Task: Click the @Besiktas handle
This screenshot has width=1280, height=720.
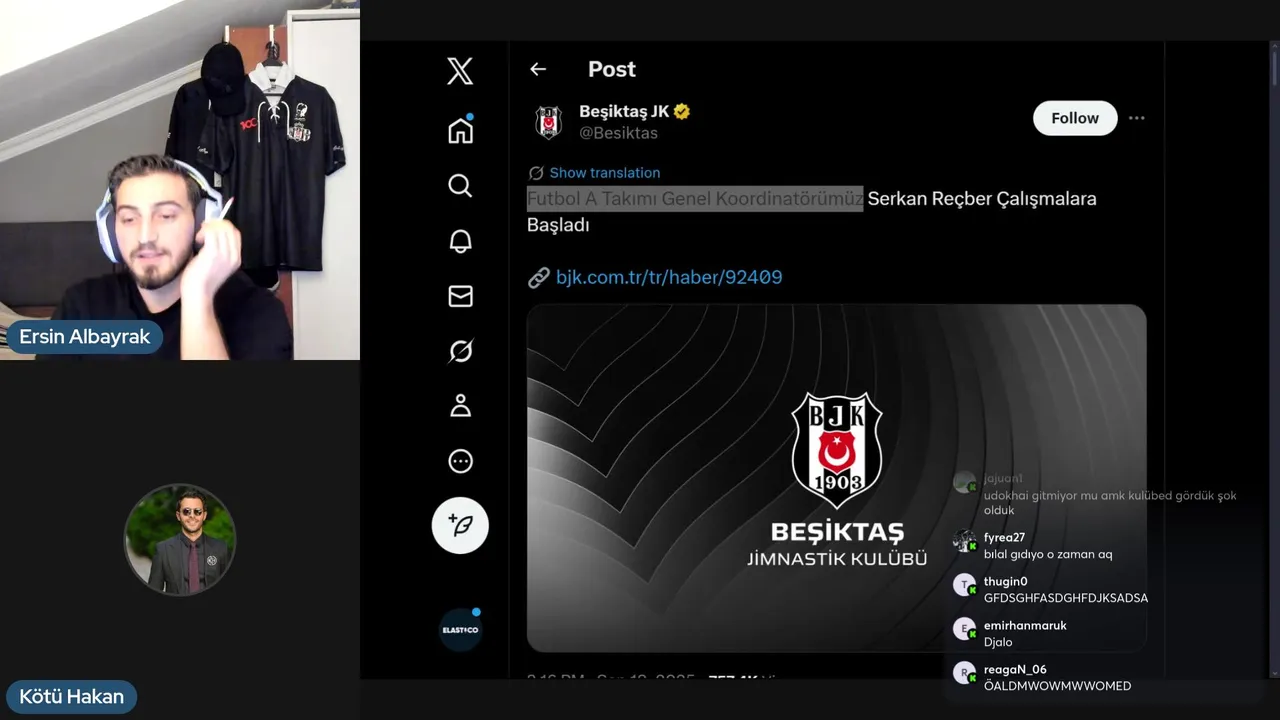Action: tap(618, 133)
